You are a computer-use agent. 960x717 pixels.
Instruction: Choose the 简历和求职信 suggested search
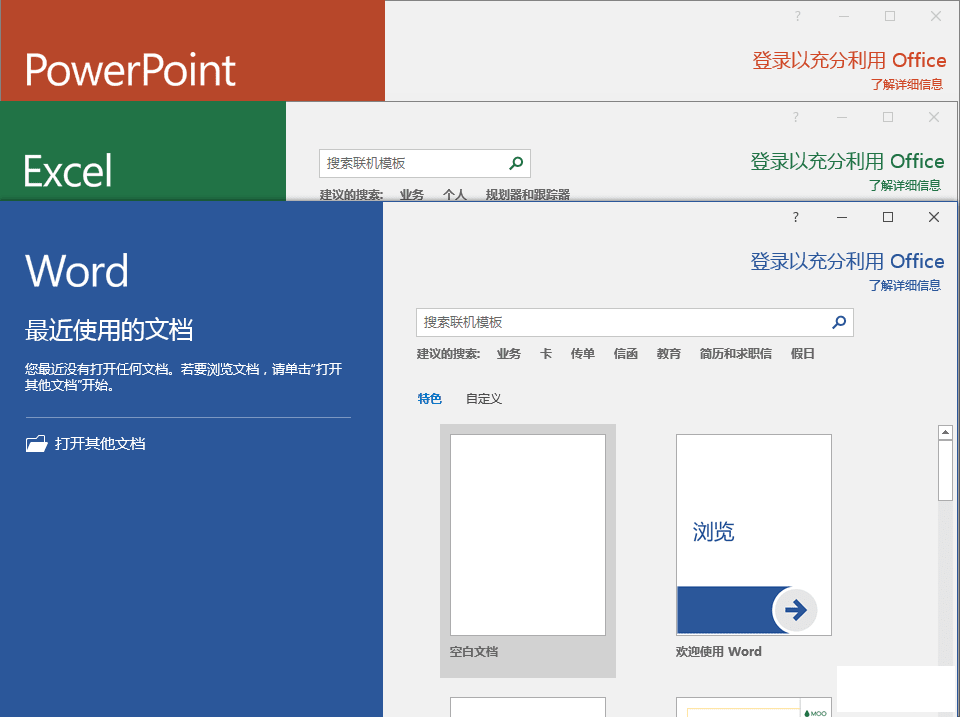pos(735,354)
